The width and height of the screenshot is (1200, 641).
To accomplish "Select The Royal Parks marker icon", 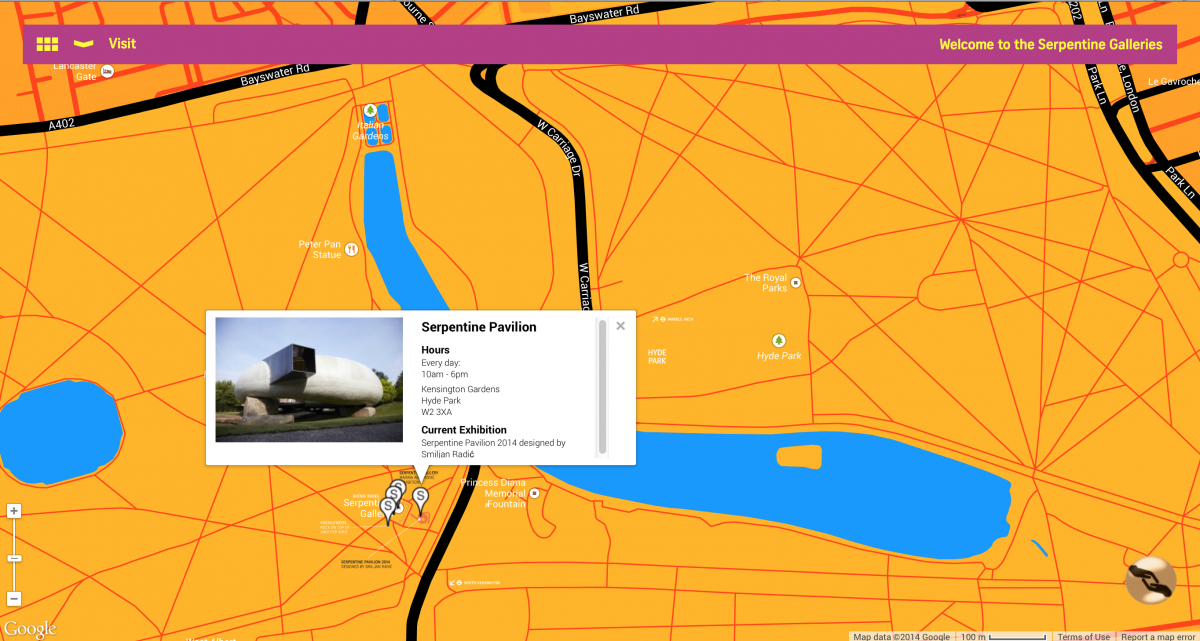I will coord(796,283).
